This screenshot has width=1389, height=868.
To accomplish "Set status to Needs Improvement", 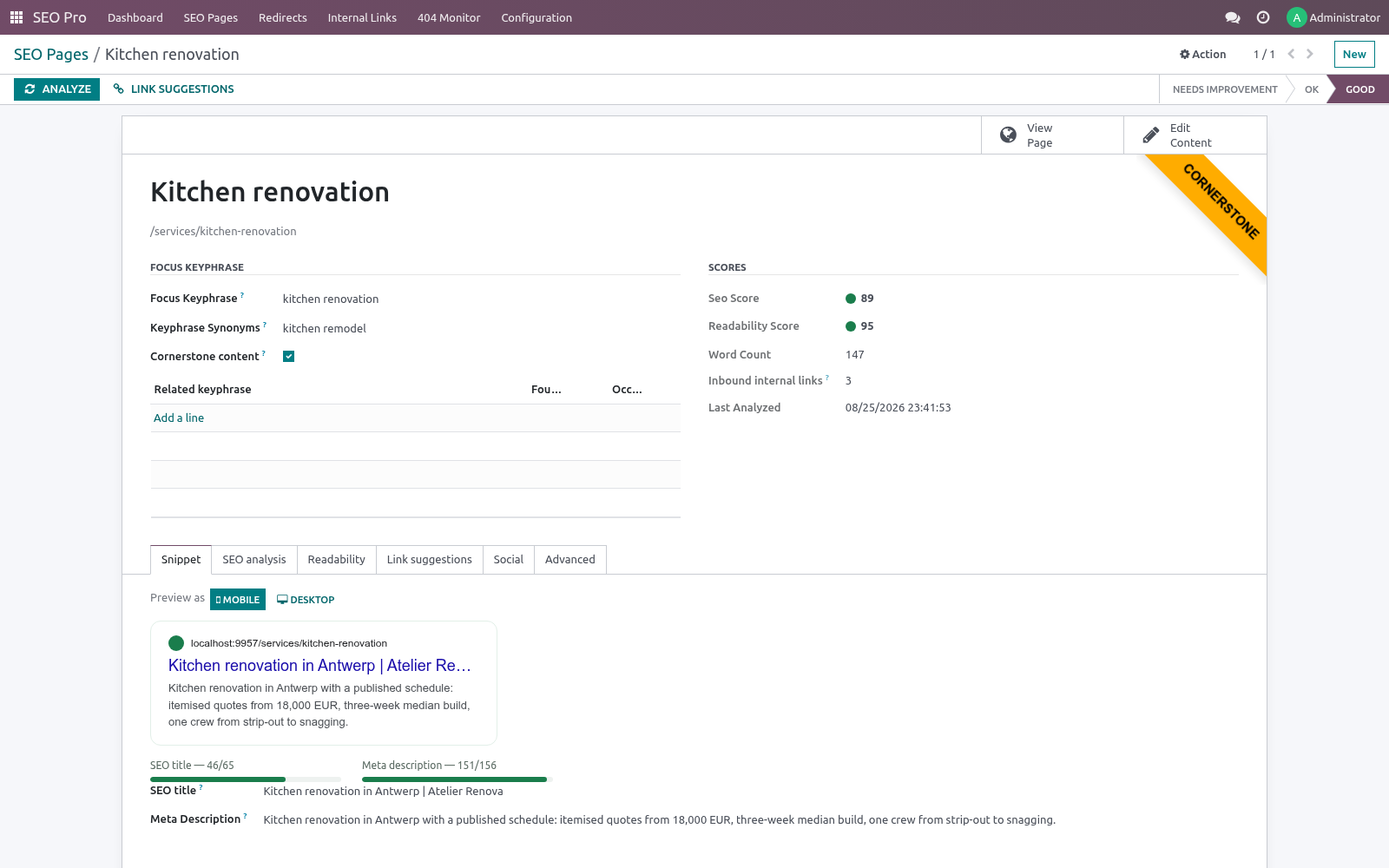I will pyautogui.click(x=1225, y=89).
